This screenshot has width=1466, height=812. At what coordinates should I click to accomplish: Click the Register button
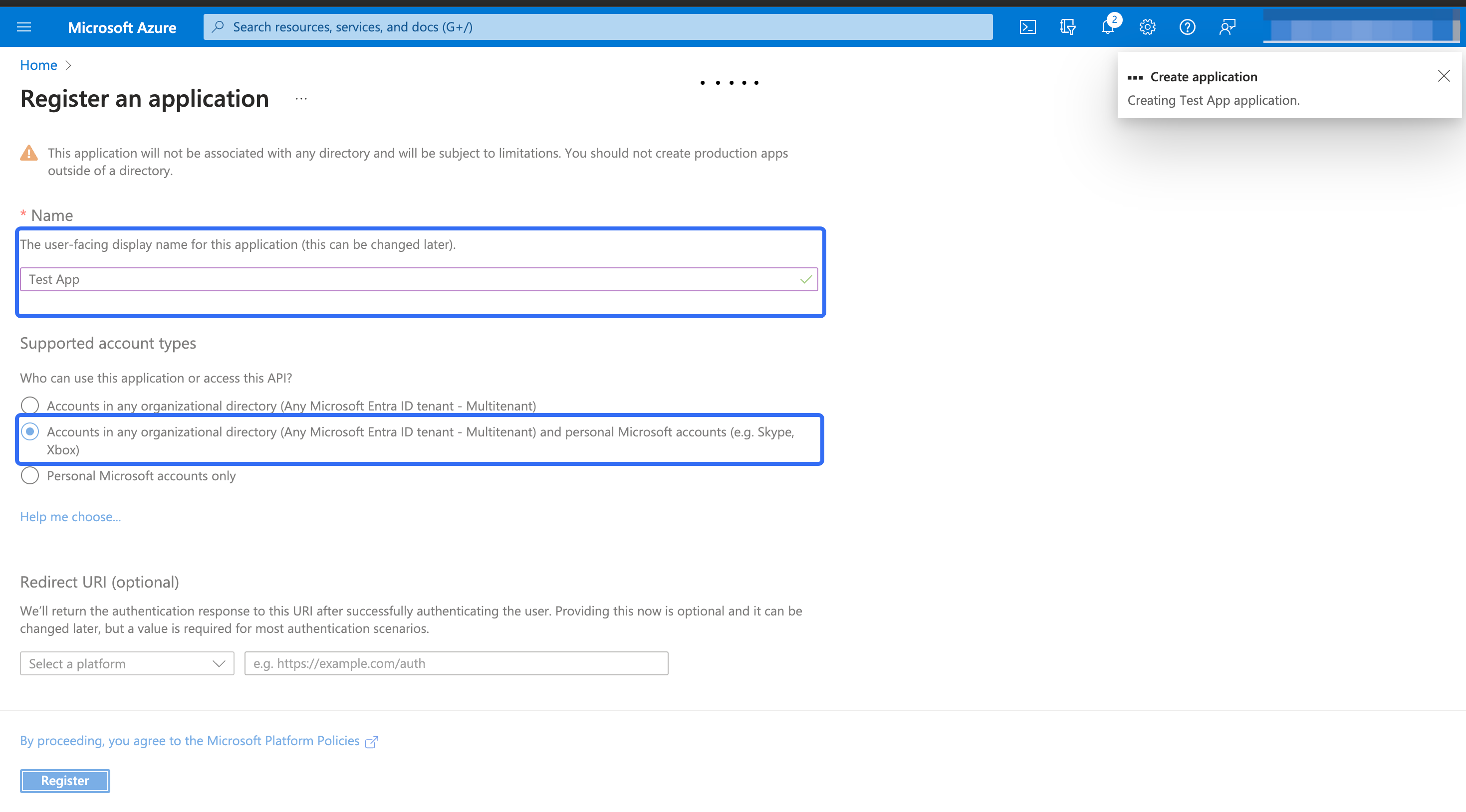[65, 781]
